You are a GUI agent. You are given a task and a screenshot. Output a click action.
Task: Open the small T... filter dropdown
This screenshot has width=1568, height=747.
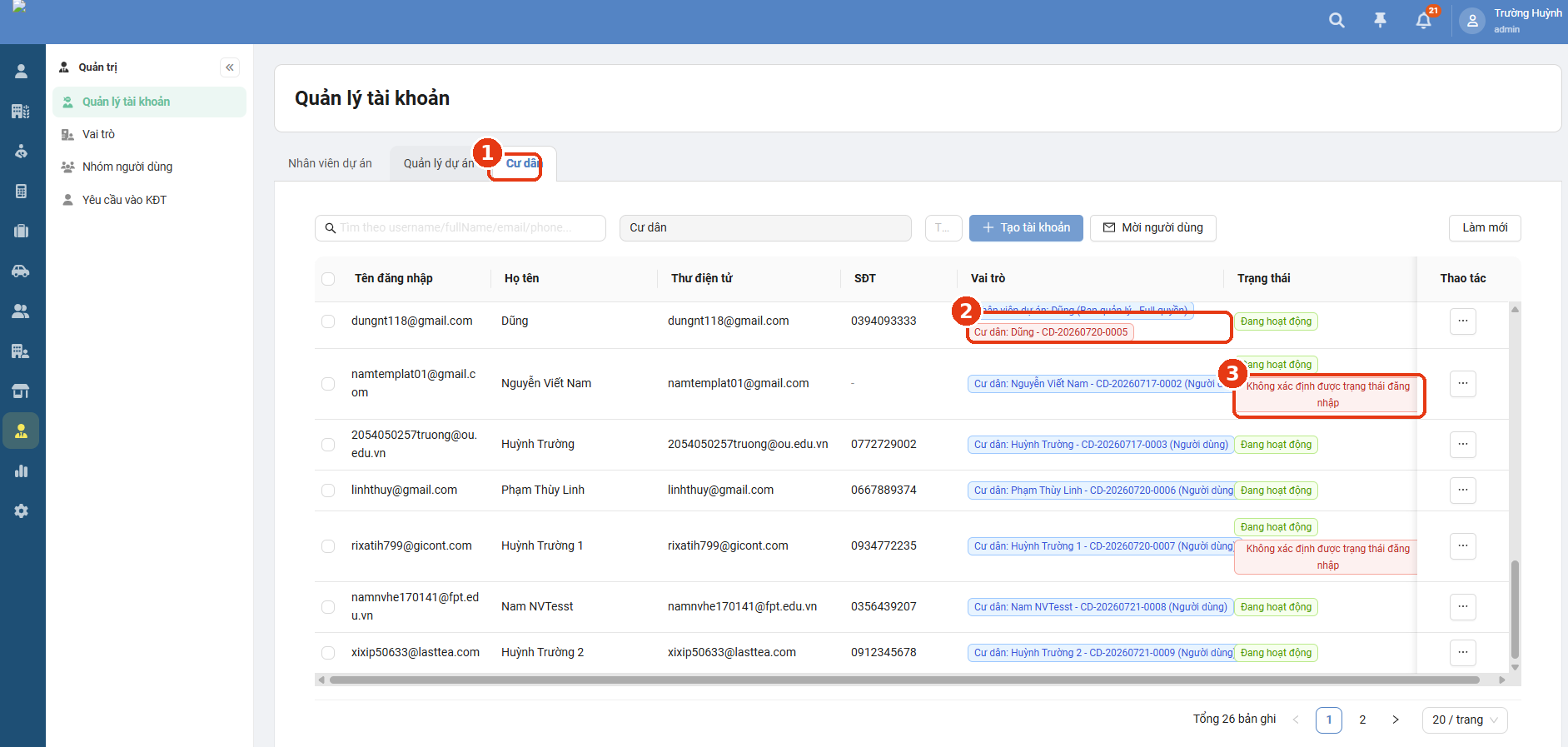[943, 228]
